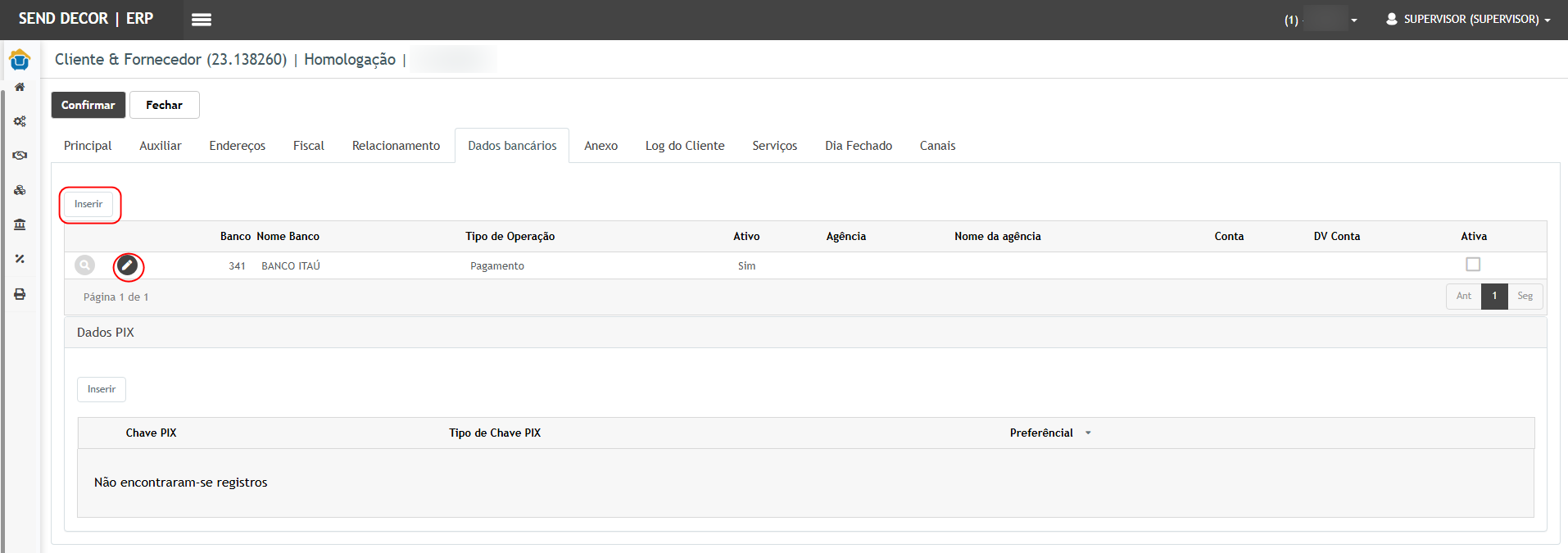
Task: Click the Confirmar button
Action: pos(88,105)
